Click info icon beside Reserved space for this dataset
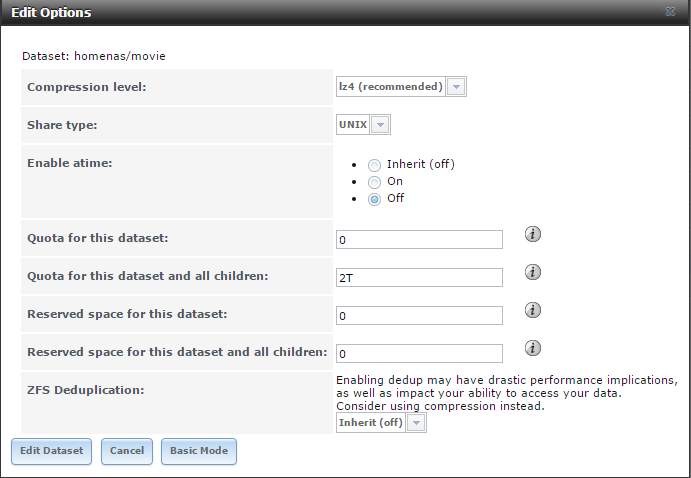This screenshot has height=478, width=691. 533,310
